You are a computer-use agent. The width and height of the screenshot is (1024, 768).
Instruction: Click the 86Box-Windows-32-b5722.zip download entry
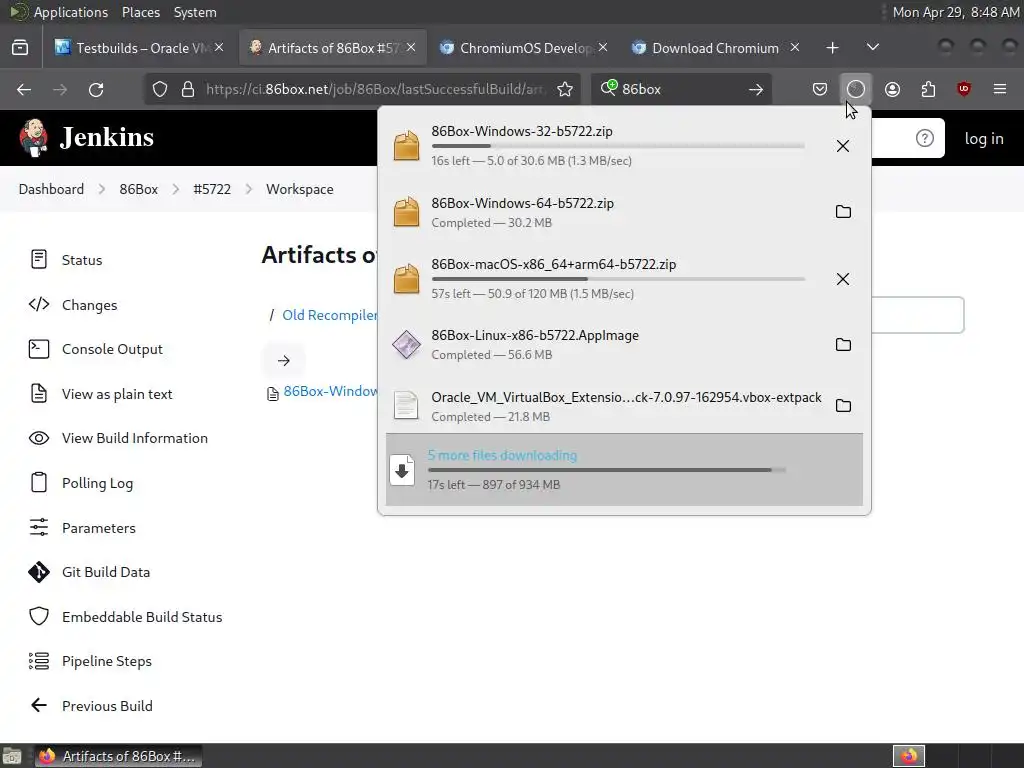point(604,146)
